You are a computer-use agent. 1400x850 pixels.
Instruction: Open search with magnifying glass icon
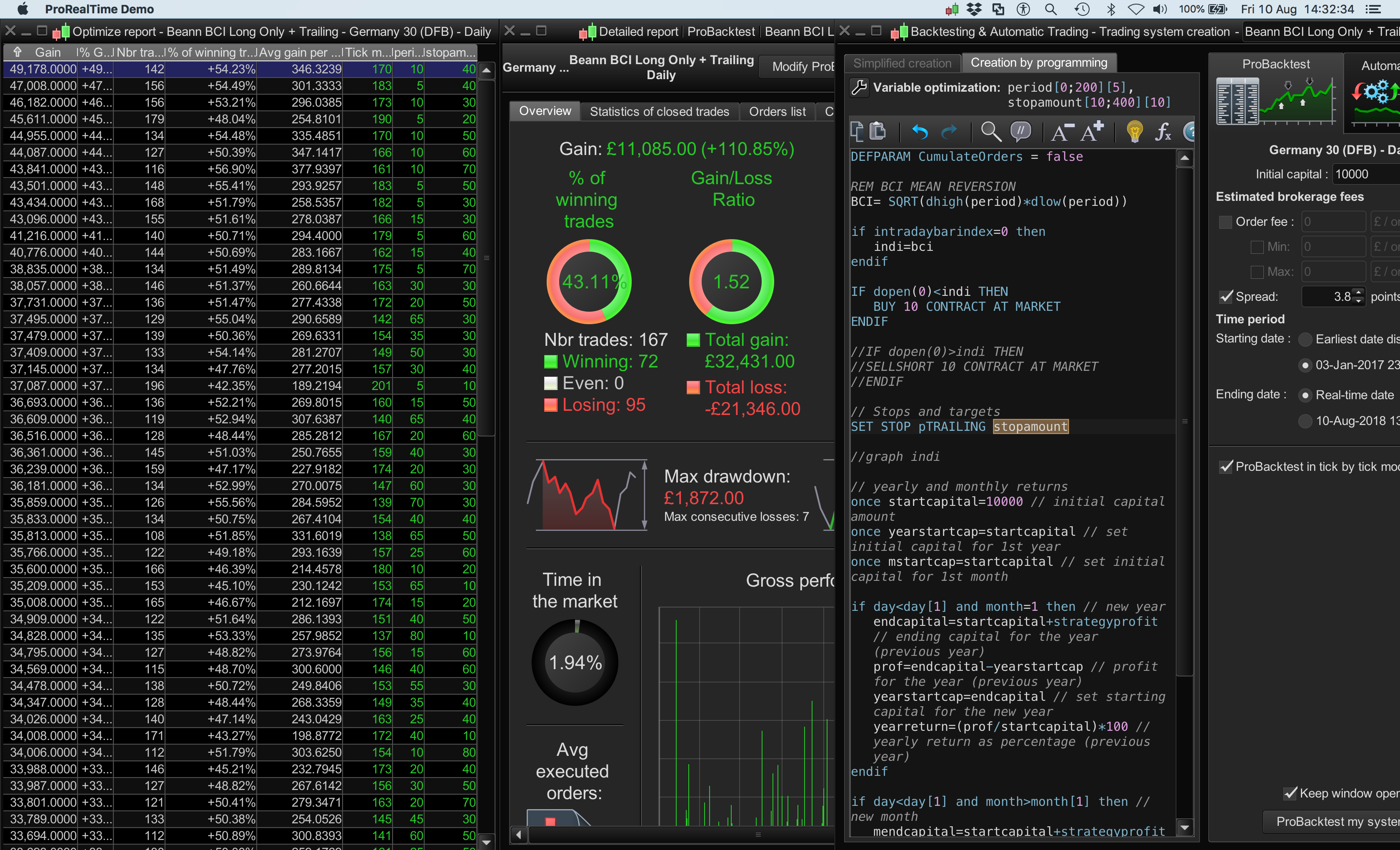pyautogui.click(x=990, y=131)
